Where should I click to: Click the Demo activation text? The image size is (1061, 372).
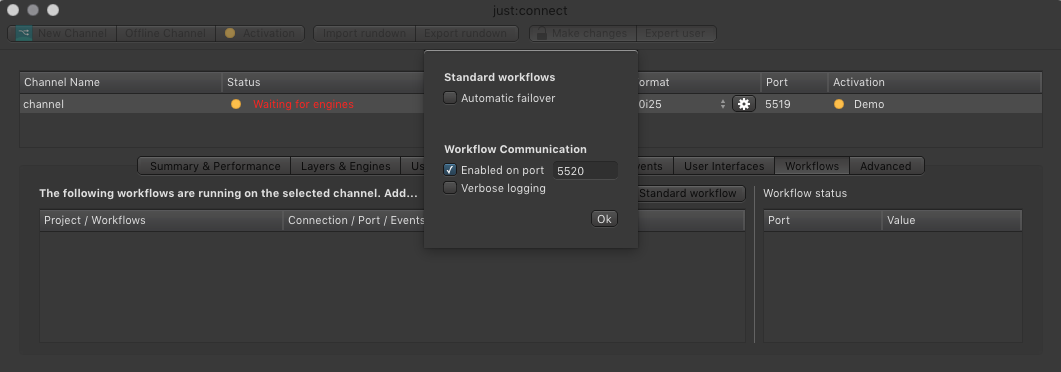click(869, 104)
